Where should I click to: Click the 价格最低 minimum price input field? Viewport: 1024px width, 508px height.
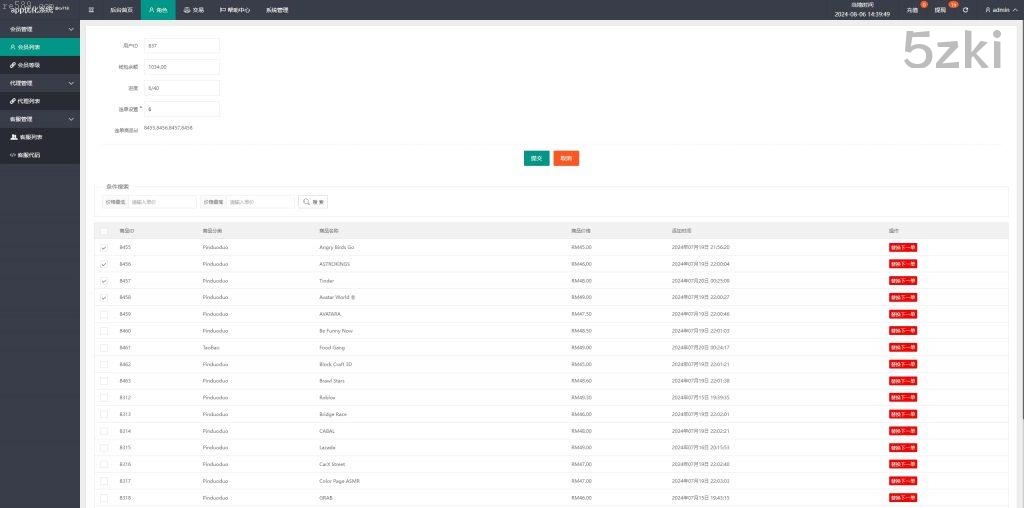[163, 202]
